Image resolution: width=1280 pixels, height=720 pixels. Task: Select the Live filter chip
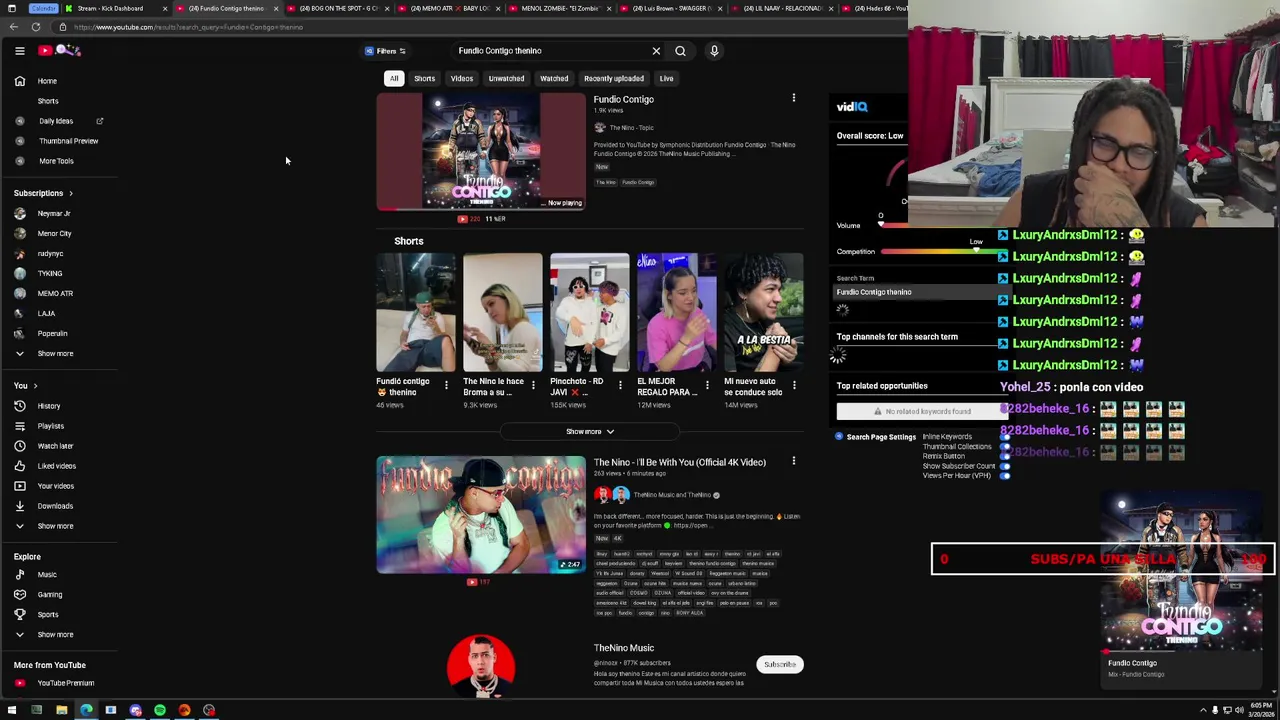666,78
